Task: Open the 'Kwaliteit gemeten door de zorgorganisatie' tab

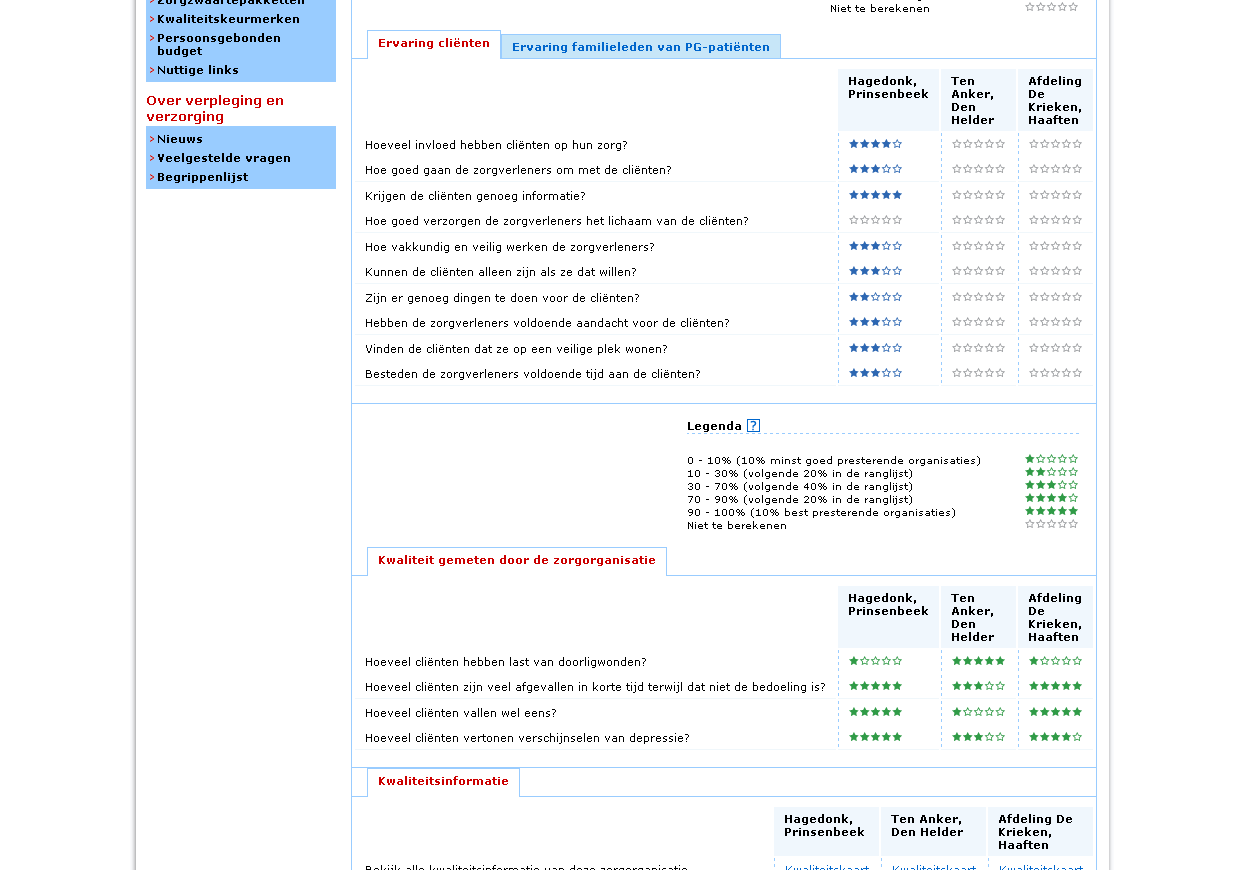Action: click(x=517, y=561)
